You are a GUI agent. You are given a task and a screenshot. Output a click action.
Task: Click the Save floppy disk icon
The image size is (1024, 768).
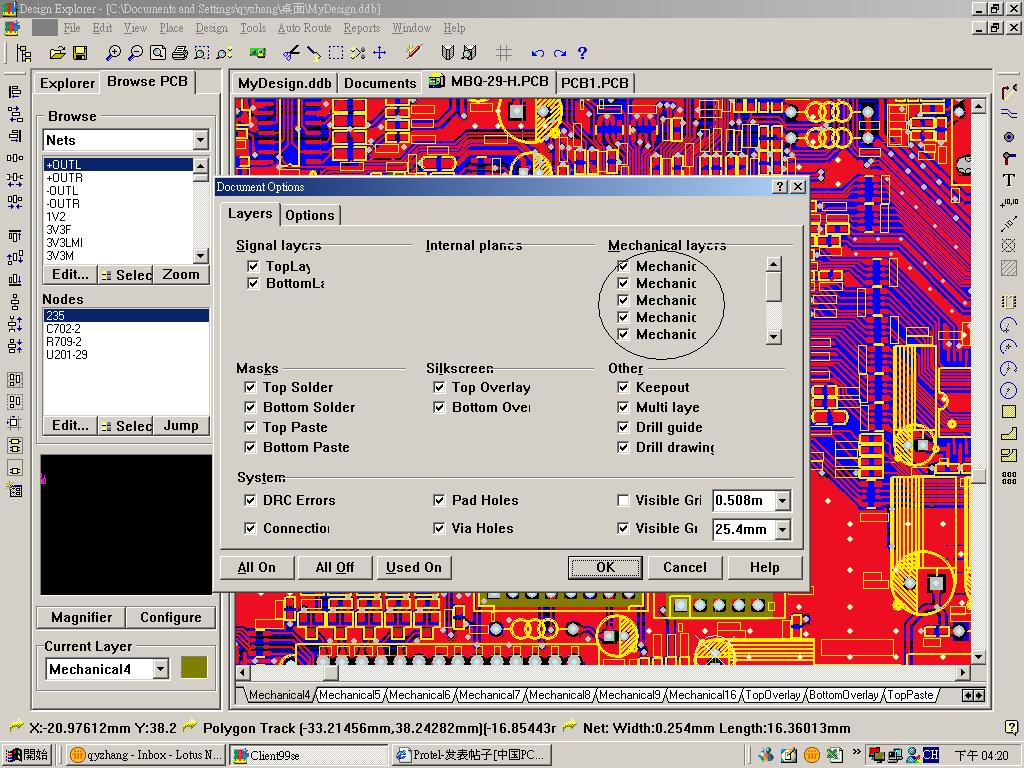(80, 53)
